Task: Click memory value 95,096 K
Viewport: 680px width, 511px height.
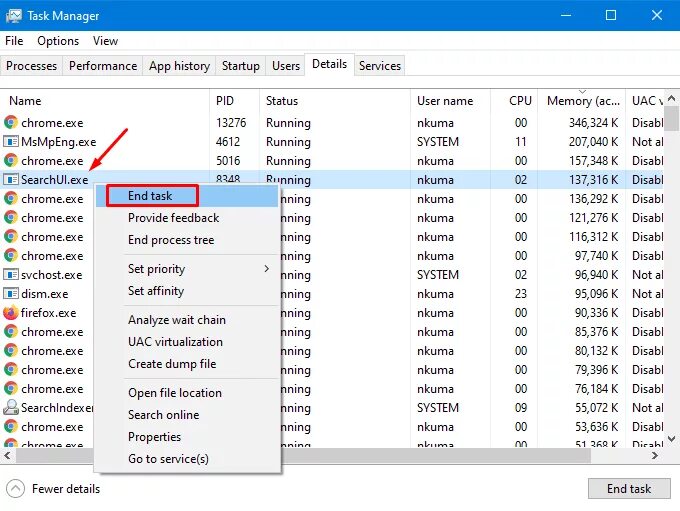Action: 596,294
